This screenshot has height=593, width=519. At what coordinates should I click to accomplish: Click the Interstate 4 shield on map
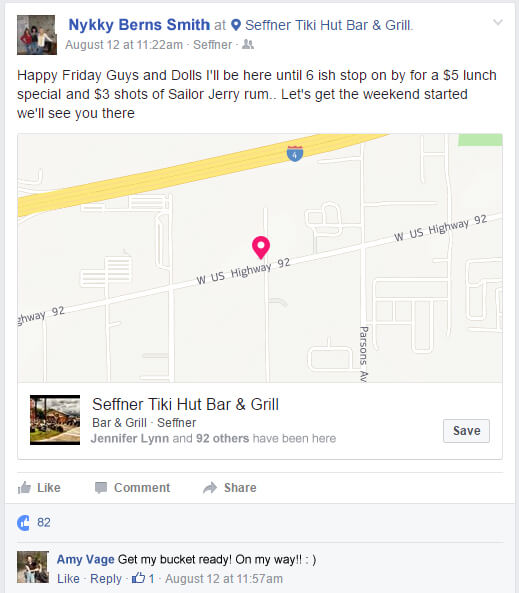(295, 154)
